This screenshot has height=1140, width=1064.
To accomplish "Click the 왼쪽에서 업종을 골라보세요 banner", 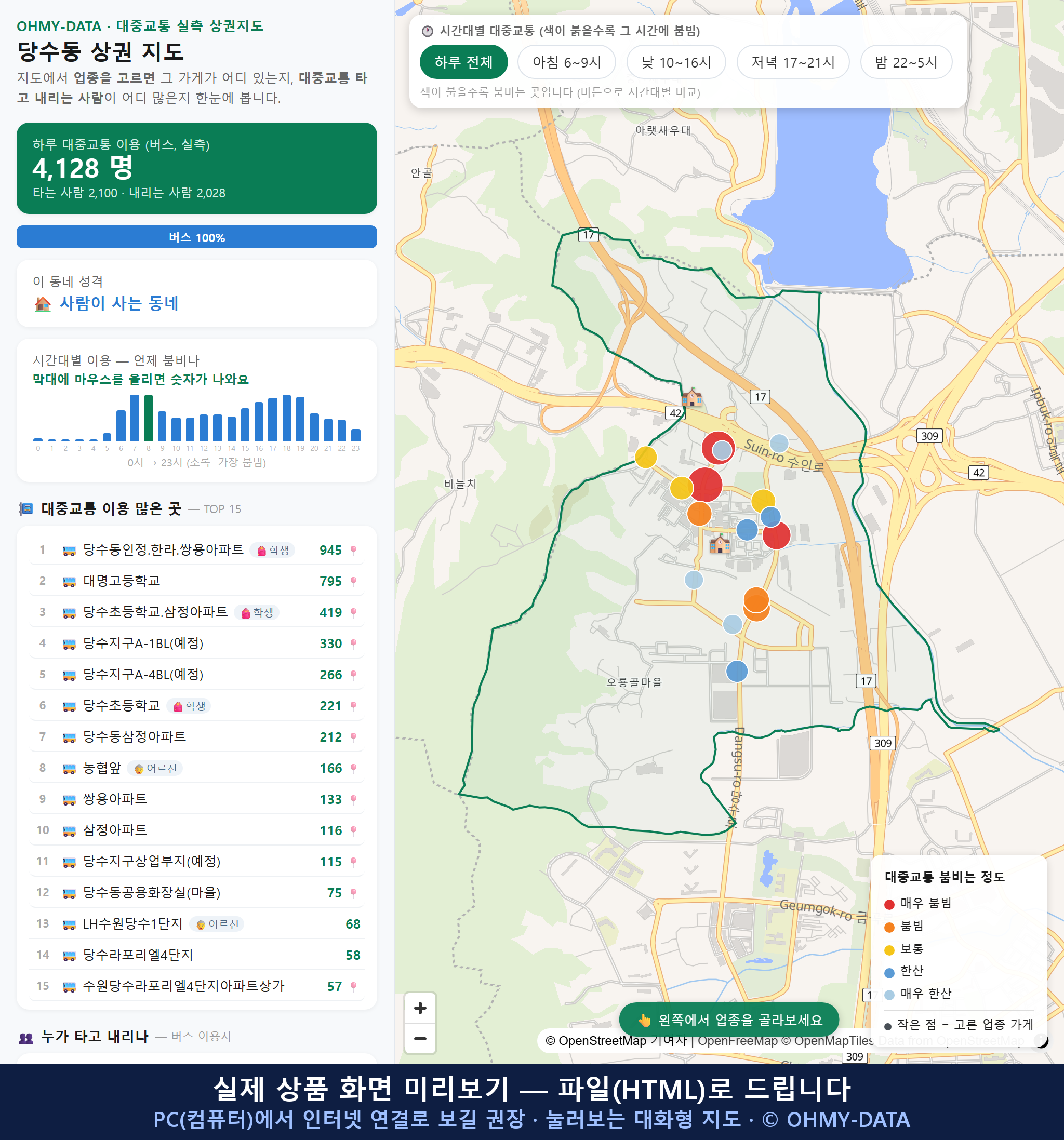I will 729,1020.
